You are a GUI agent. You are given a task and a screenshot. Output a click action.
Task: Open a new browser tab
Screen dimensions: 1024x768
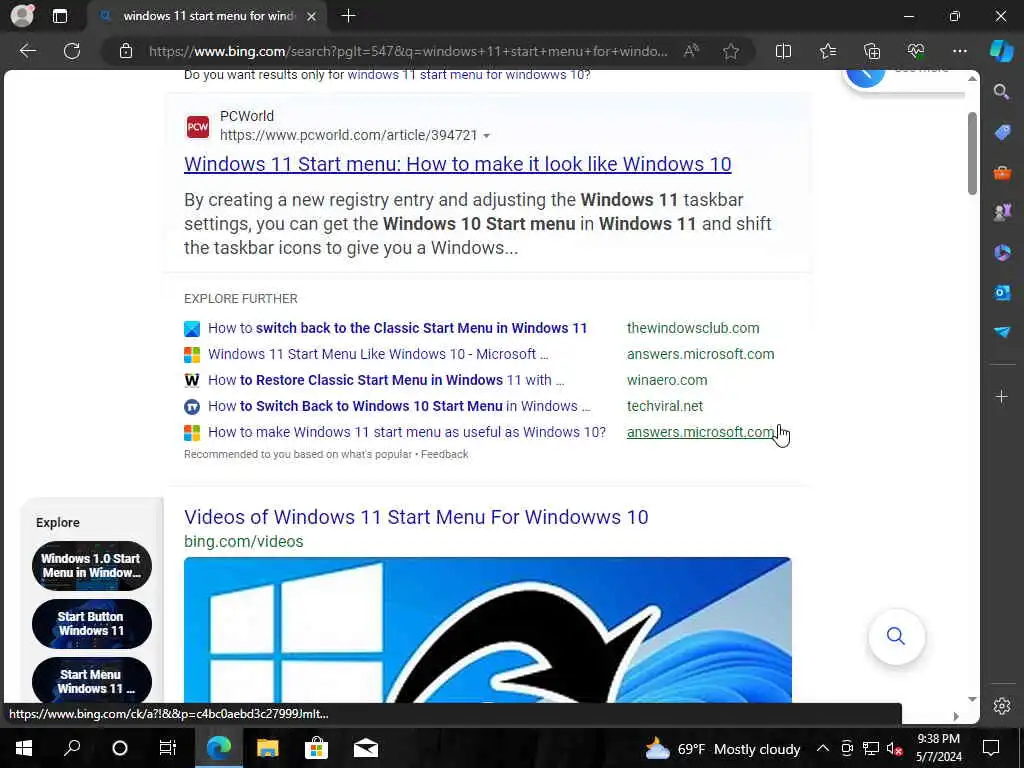tap(348, 16)
